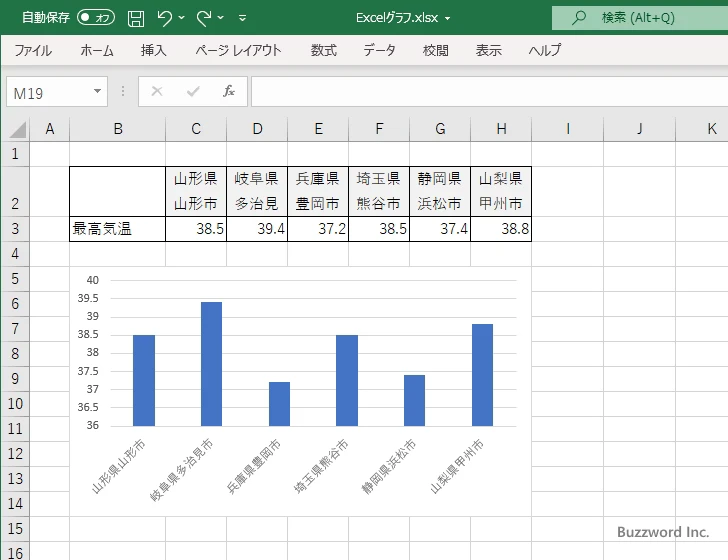Click the cell with value 37.4
Image resolution: width=728 pixels, height=560 pixels.
coord(440,229)
